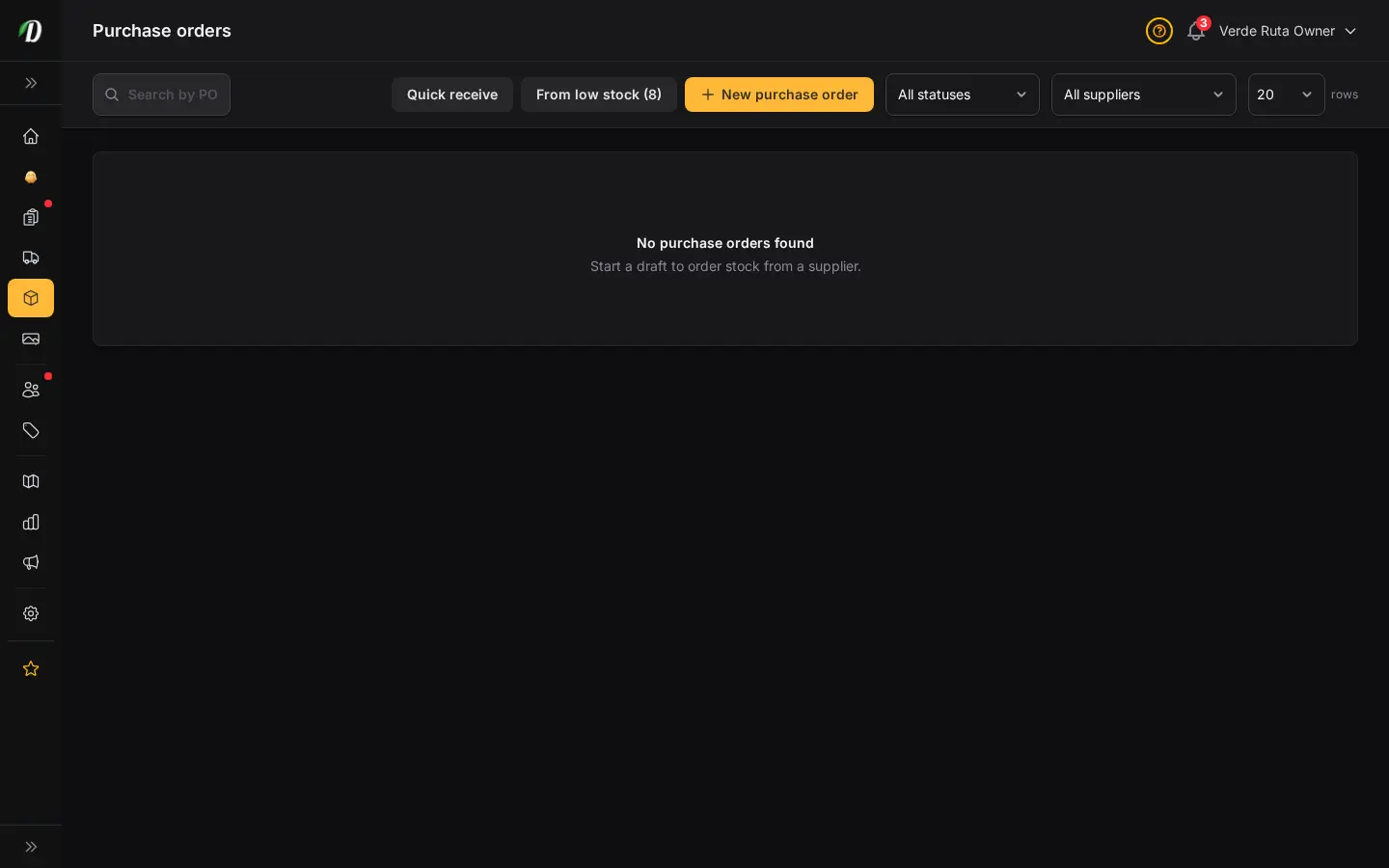Click the yellow bell icon in sidebar
The image size is (1389, 868).
click(x=31, y=176)
